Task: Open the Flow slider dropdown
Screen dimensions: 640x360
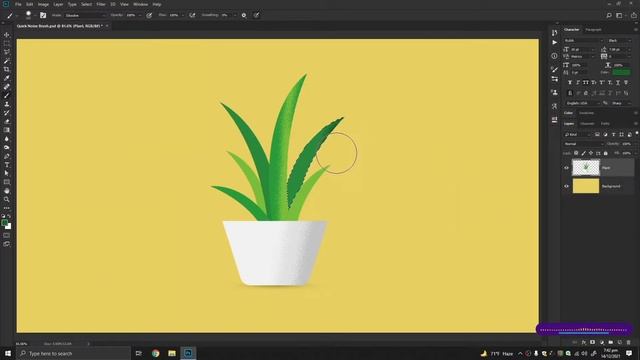Action: (x=183, y=15)
